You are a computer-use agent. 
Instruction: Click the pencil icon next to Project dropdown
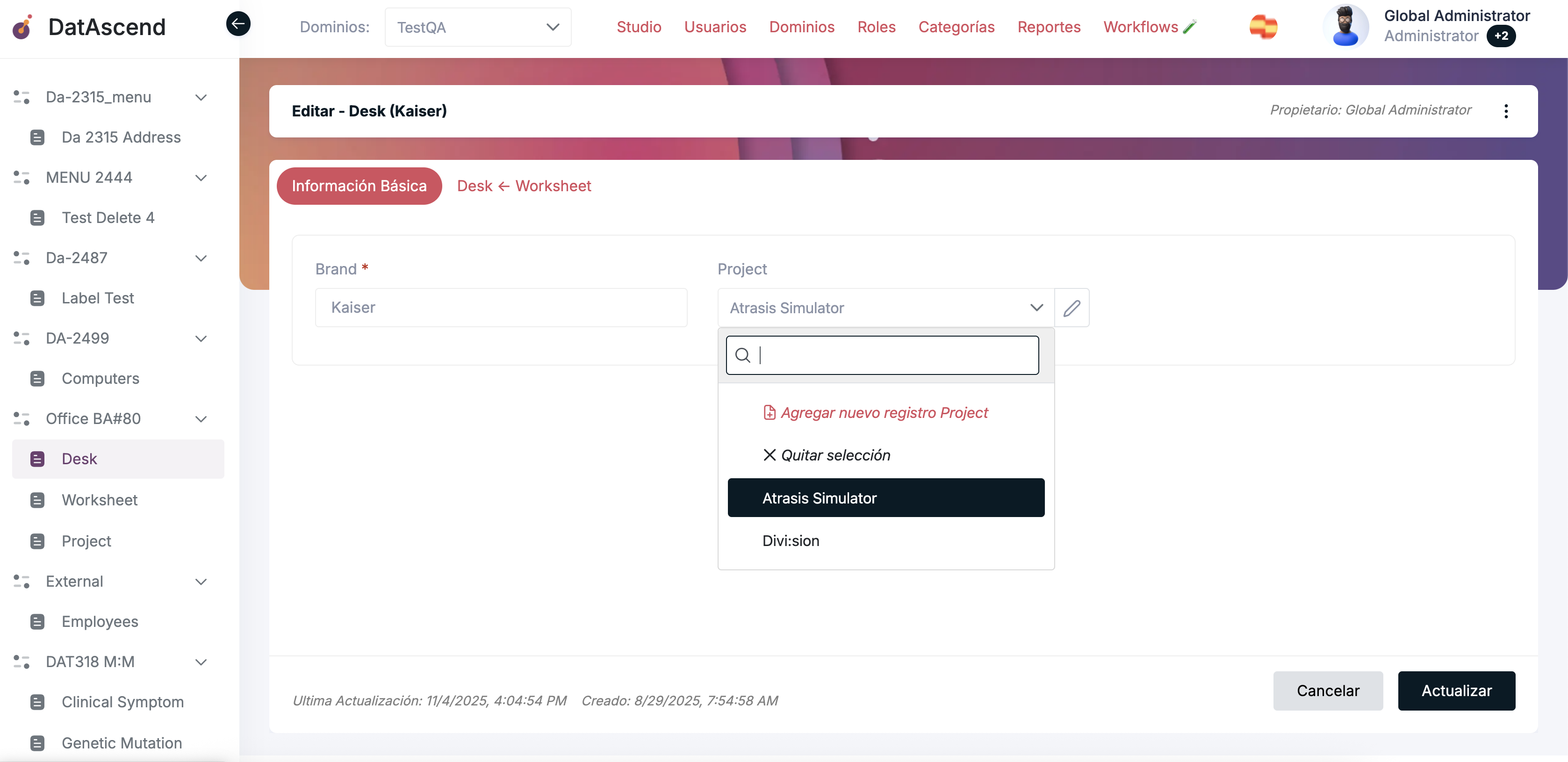click(1072, 308)
